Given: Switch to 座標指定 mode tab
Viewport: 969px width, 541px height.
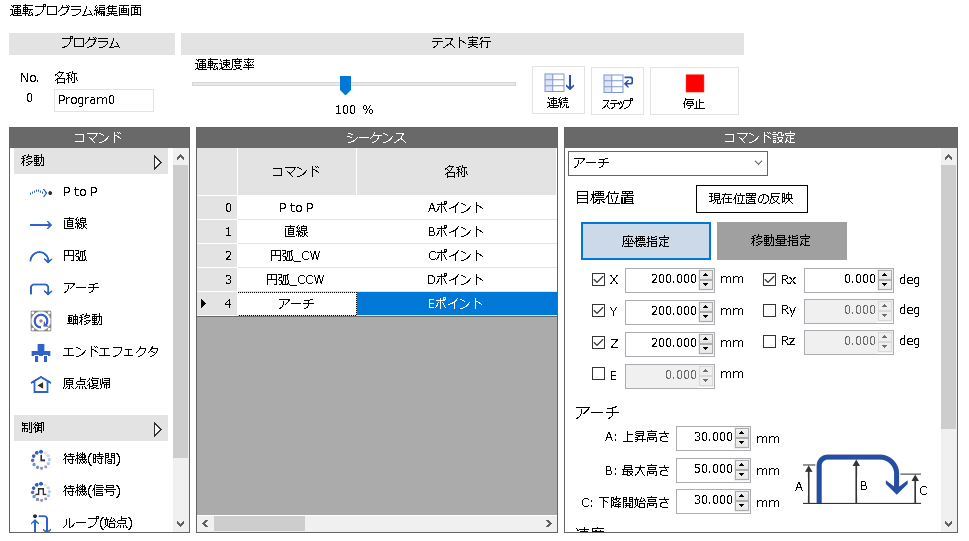Looking at the screenshot, I should tap(645, 241).
